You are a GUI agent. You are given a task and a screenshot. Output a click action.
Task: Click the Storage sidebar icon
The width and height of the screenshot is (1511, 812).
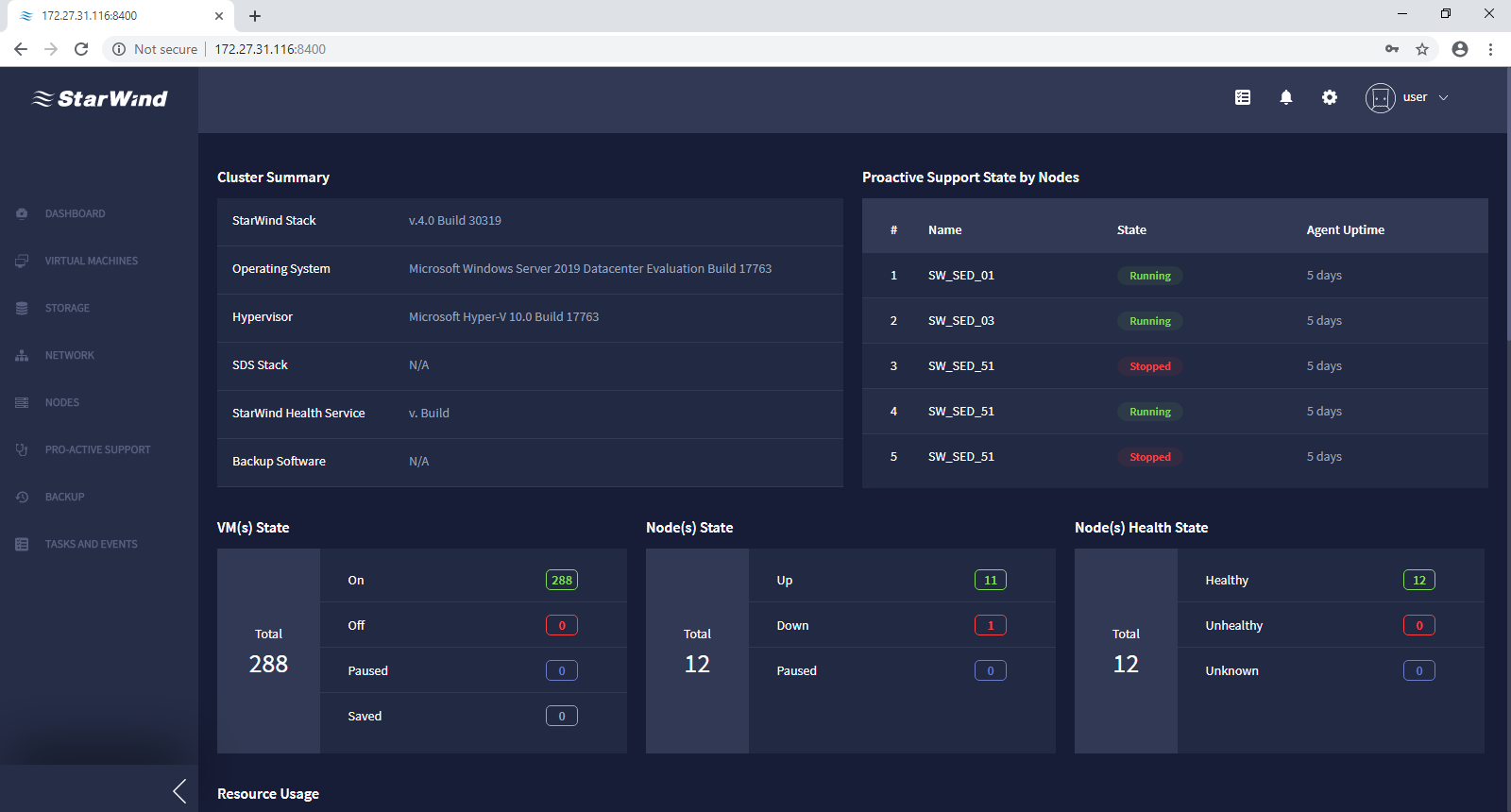tap(22, 308)
